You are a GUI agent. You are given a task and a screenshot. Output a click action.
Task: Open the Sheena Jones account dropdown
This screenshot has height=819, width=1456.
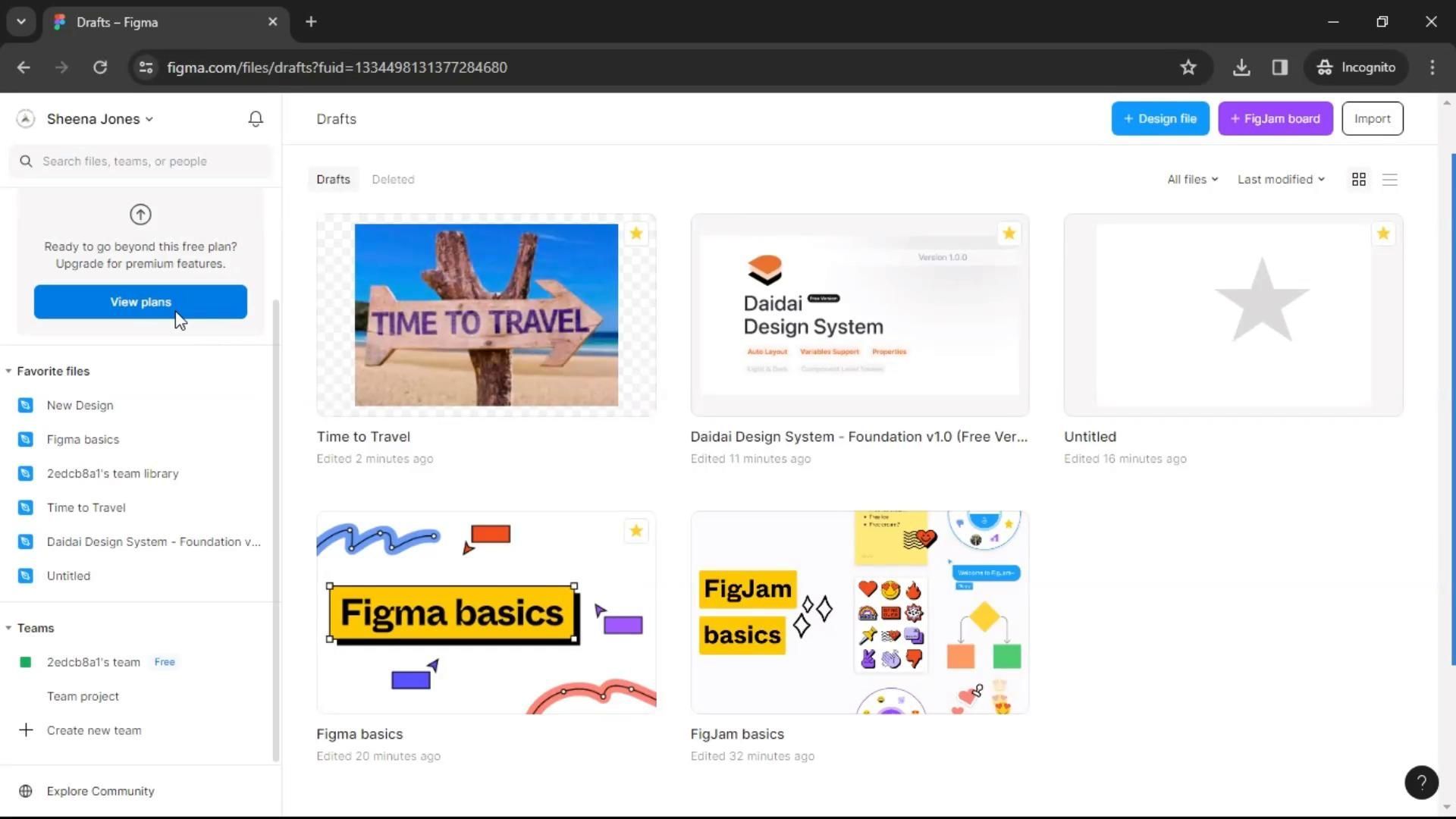click(x=99, y=119)
